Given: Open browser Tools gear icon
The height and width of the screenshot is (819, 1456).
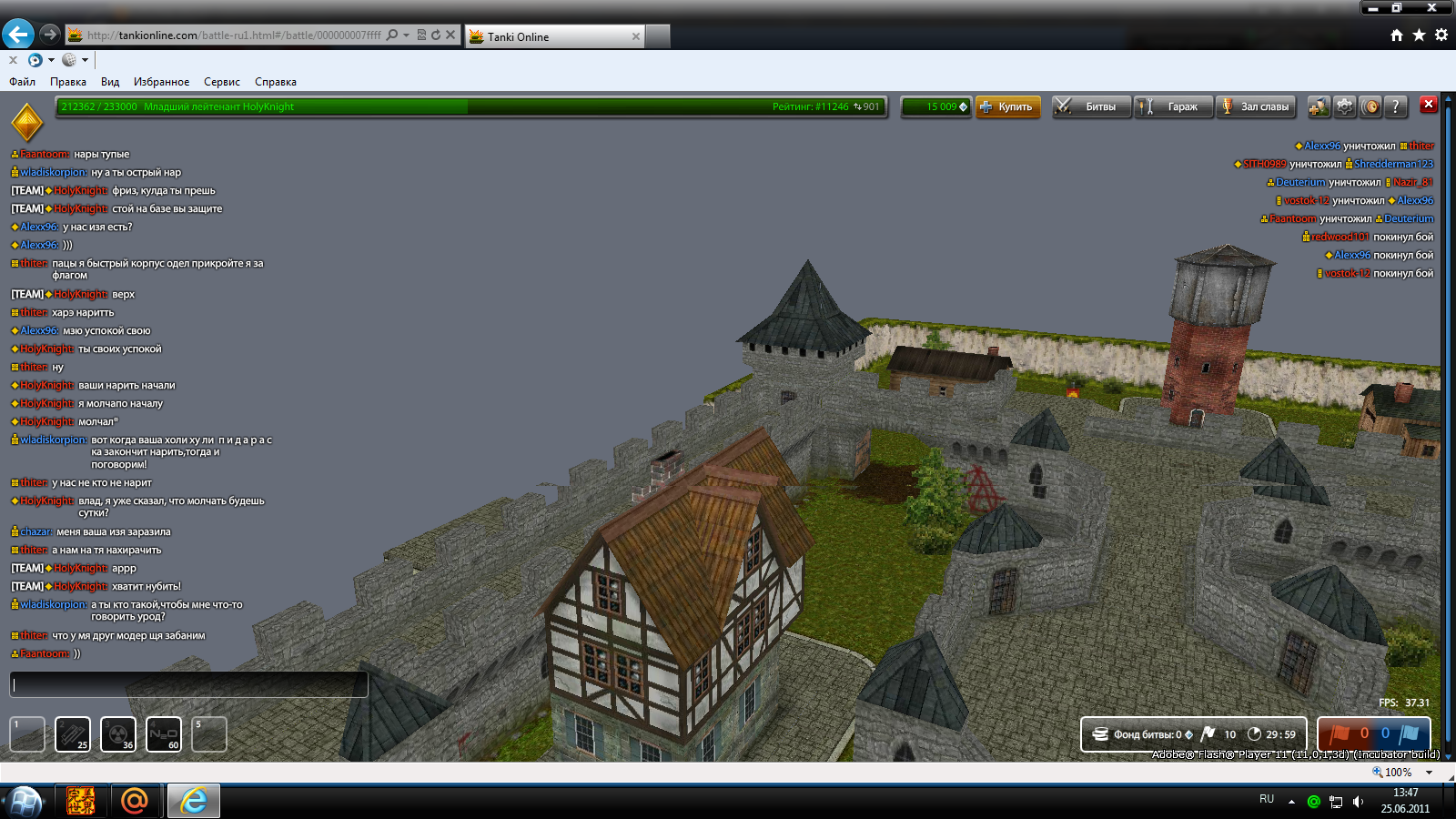Looking at the screenshot, I should click(x=1441, y=35).
